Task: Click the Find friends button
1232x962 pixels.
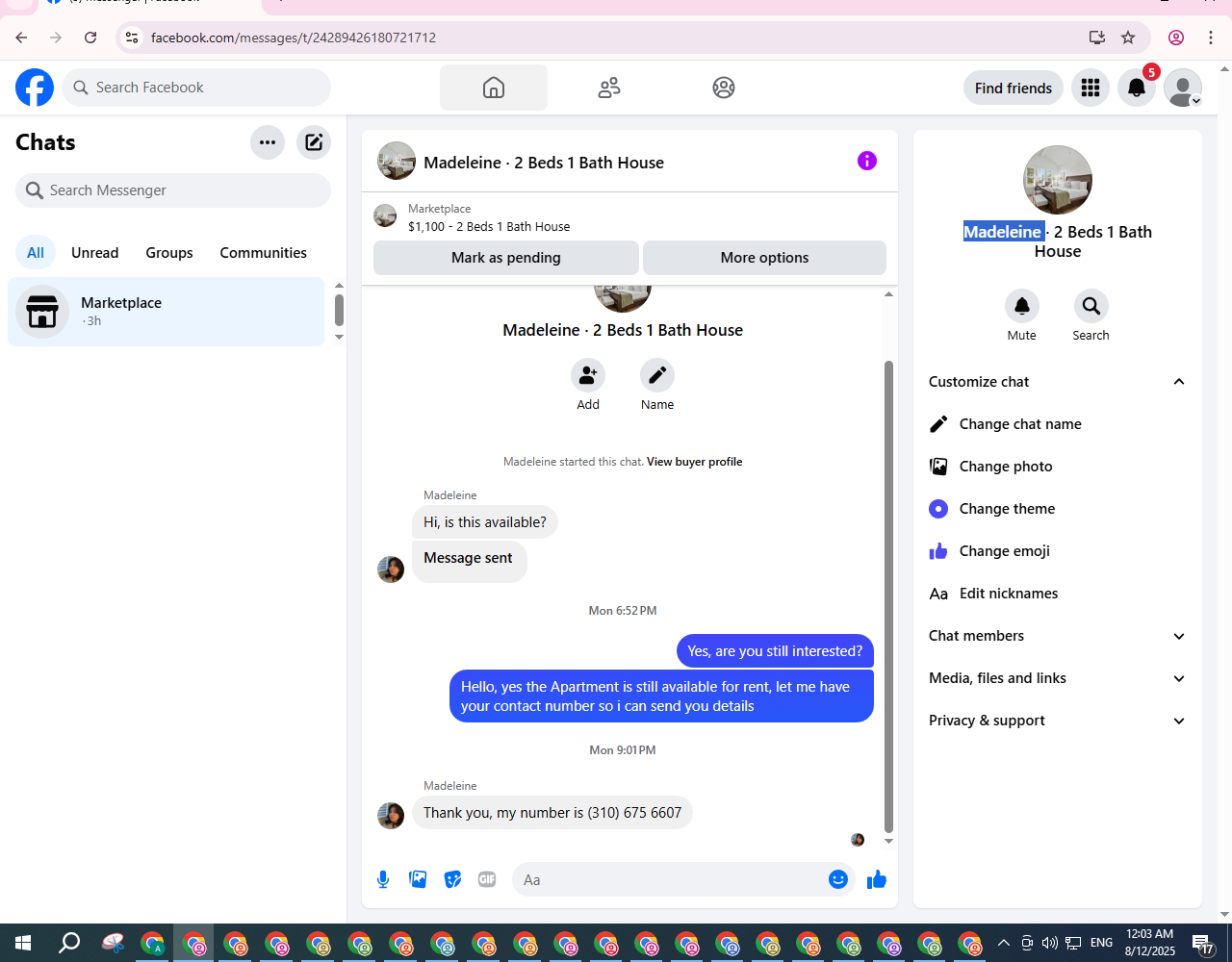Action: coord(1014,88)
